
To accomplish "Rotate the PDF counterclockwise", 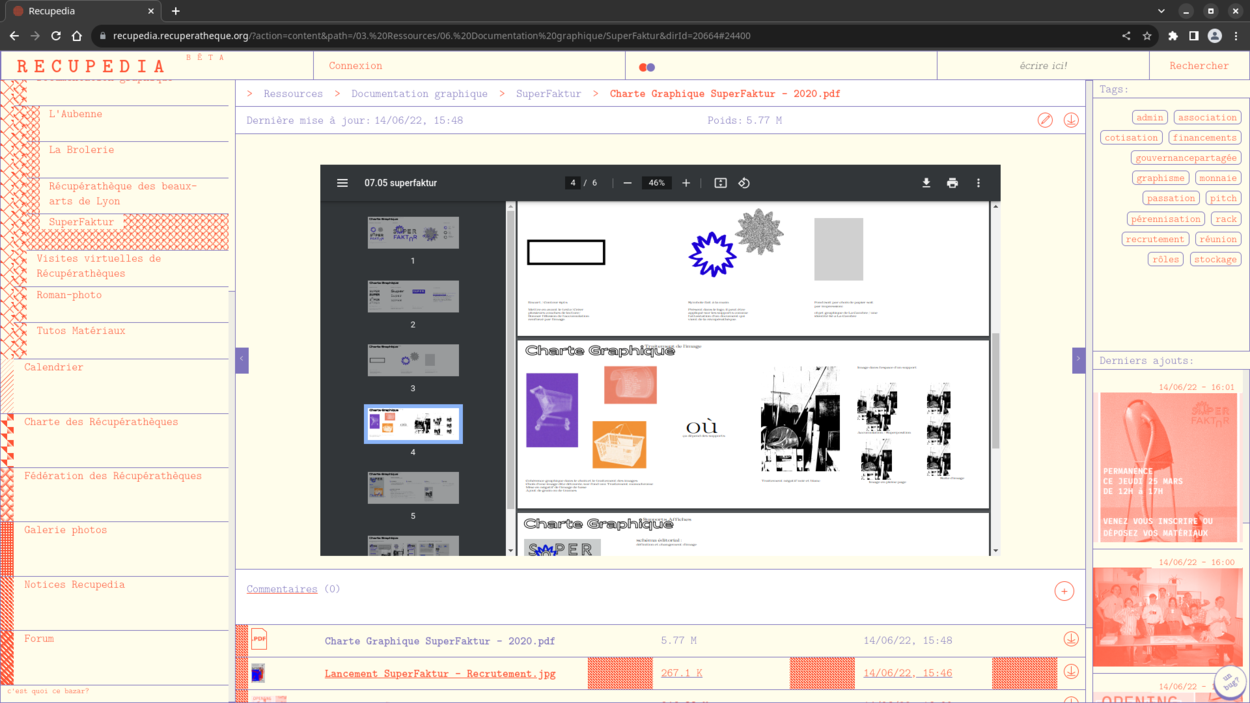I will (x=744, y=183).
